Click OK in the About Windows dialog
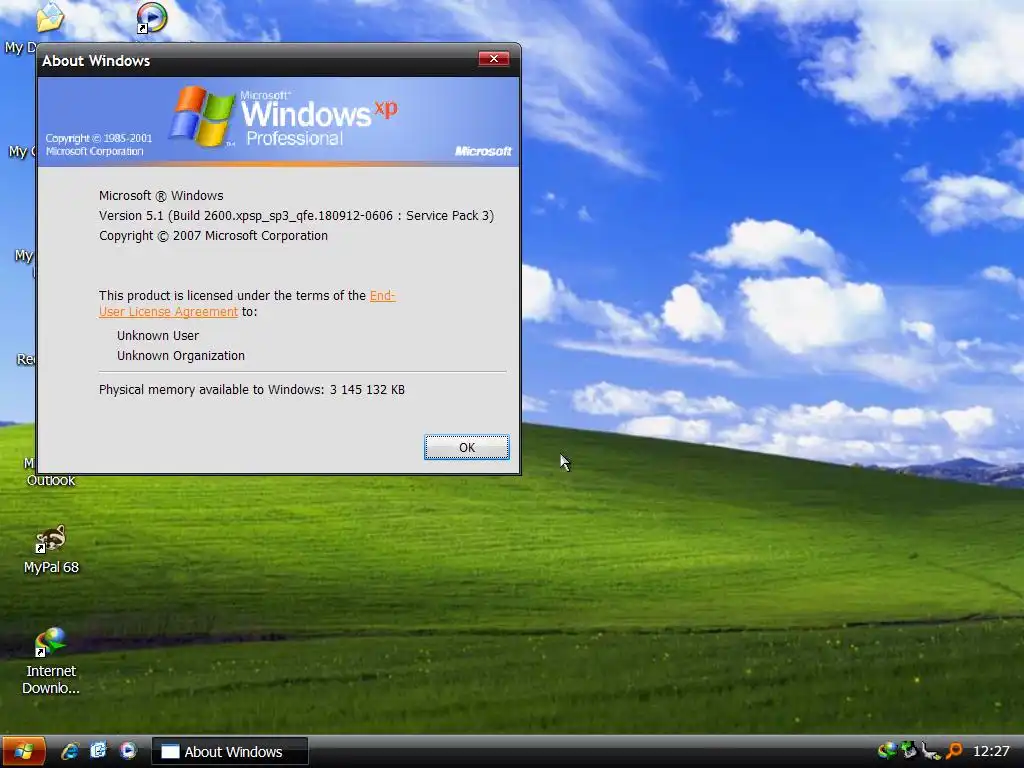1024x768 pixels. click(x=466, y=447)
